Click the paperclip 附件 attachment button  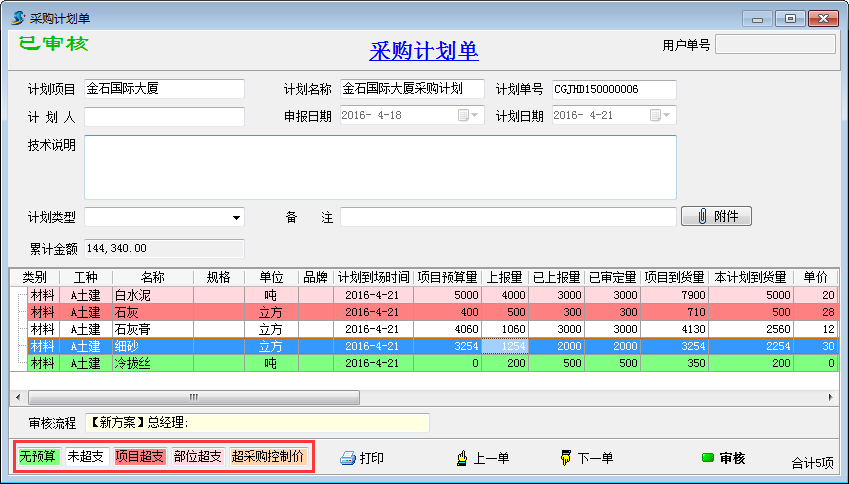(x=716, y=217)
